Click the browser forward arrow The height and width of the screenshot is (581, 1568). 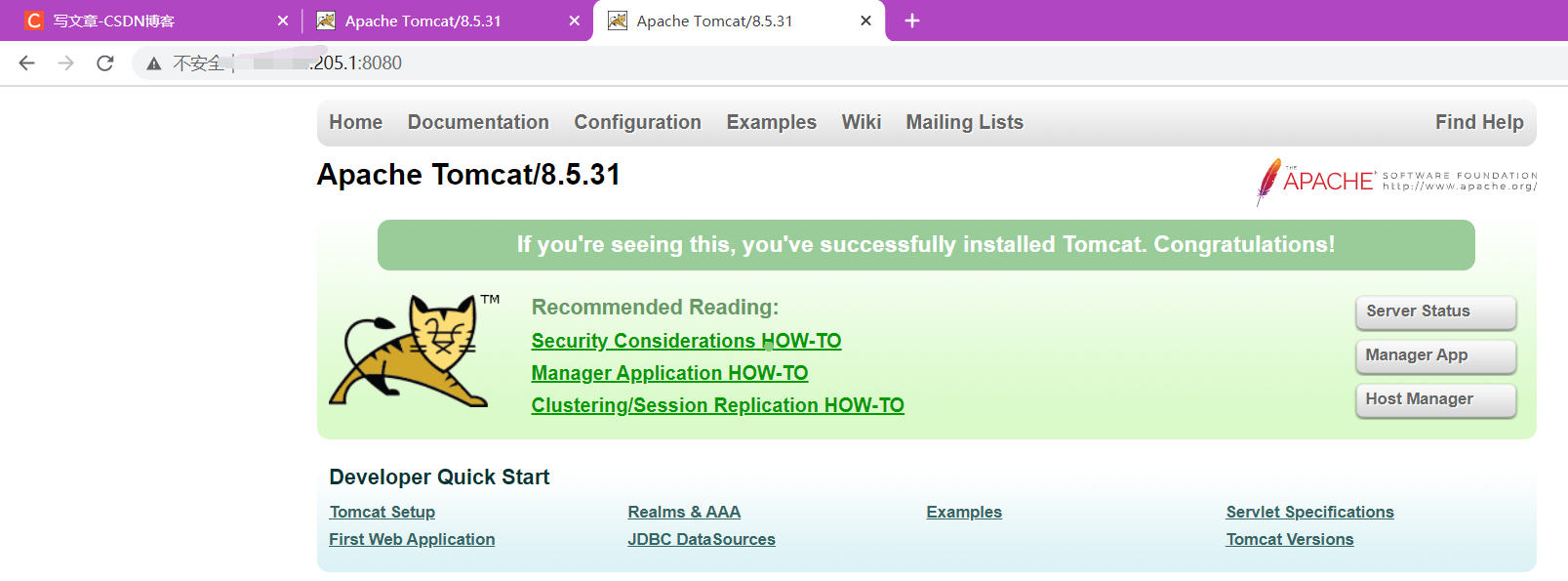tap(65, 62)
